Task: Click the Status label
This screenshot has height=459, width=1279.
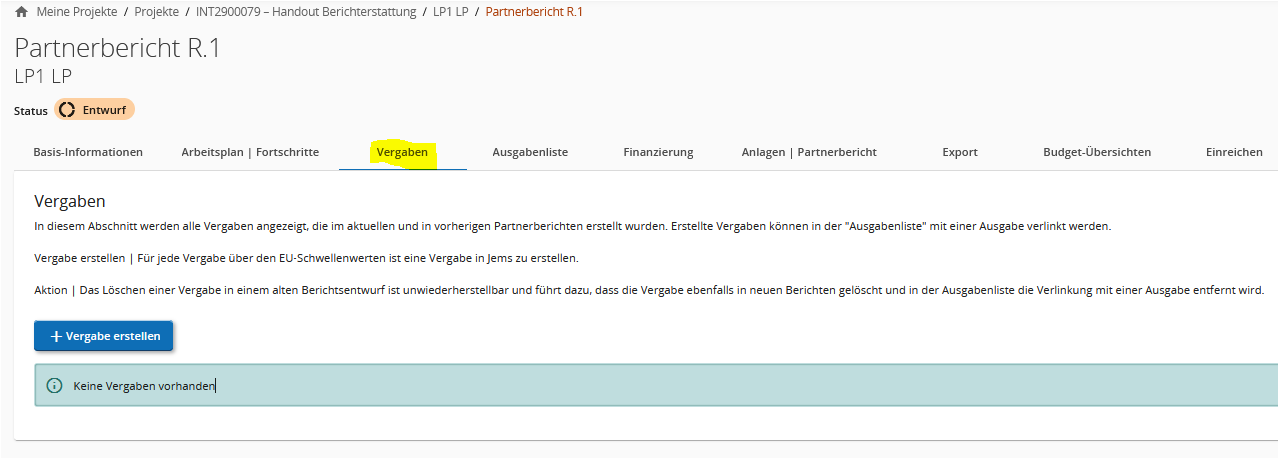Action: tap(31, 111)
